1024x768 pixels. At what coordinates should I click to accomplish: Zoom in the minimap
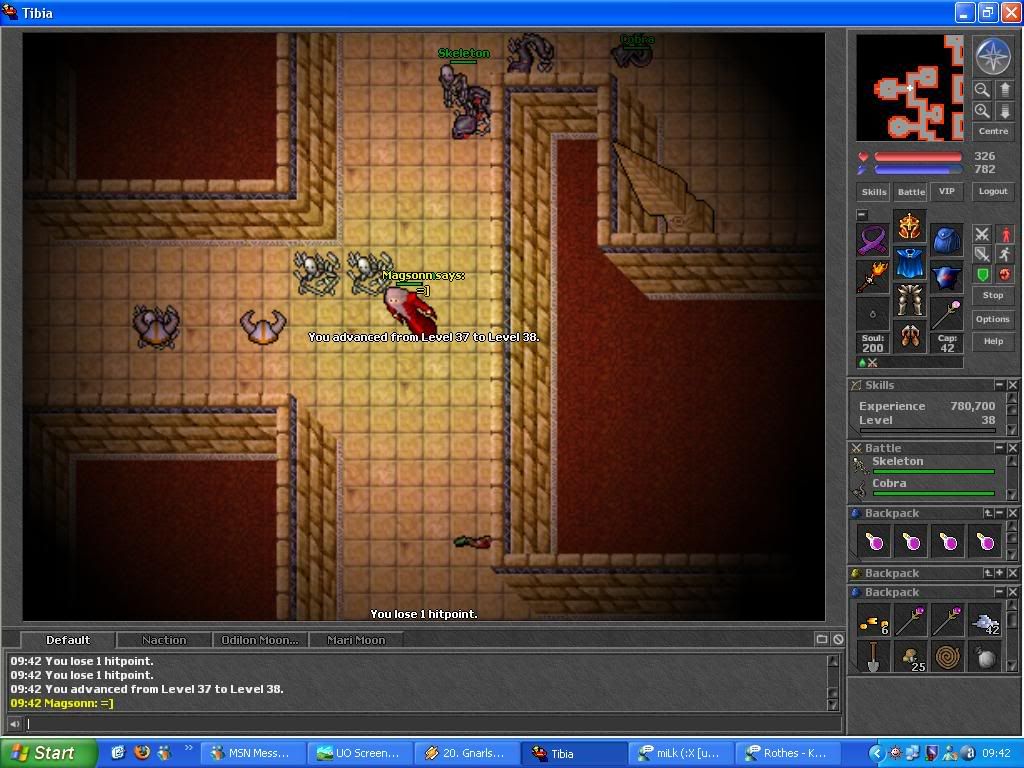982,110
